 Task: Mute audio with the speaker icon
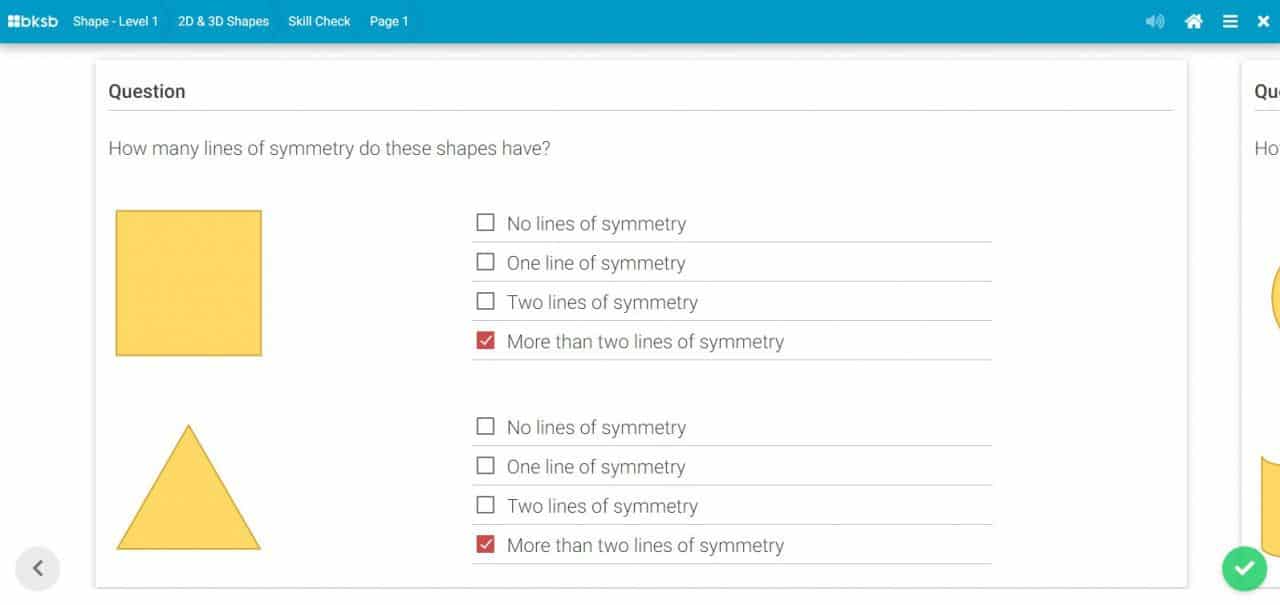(x=1155, y=21)
